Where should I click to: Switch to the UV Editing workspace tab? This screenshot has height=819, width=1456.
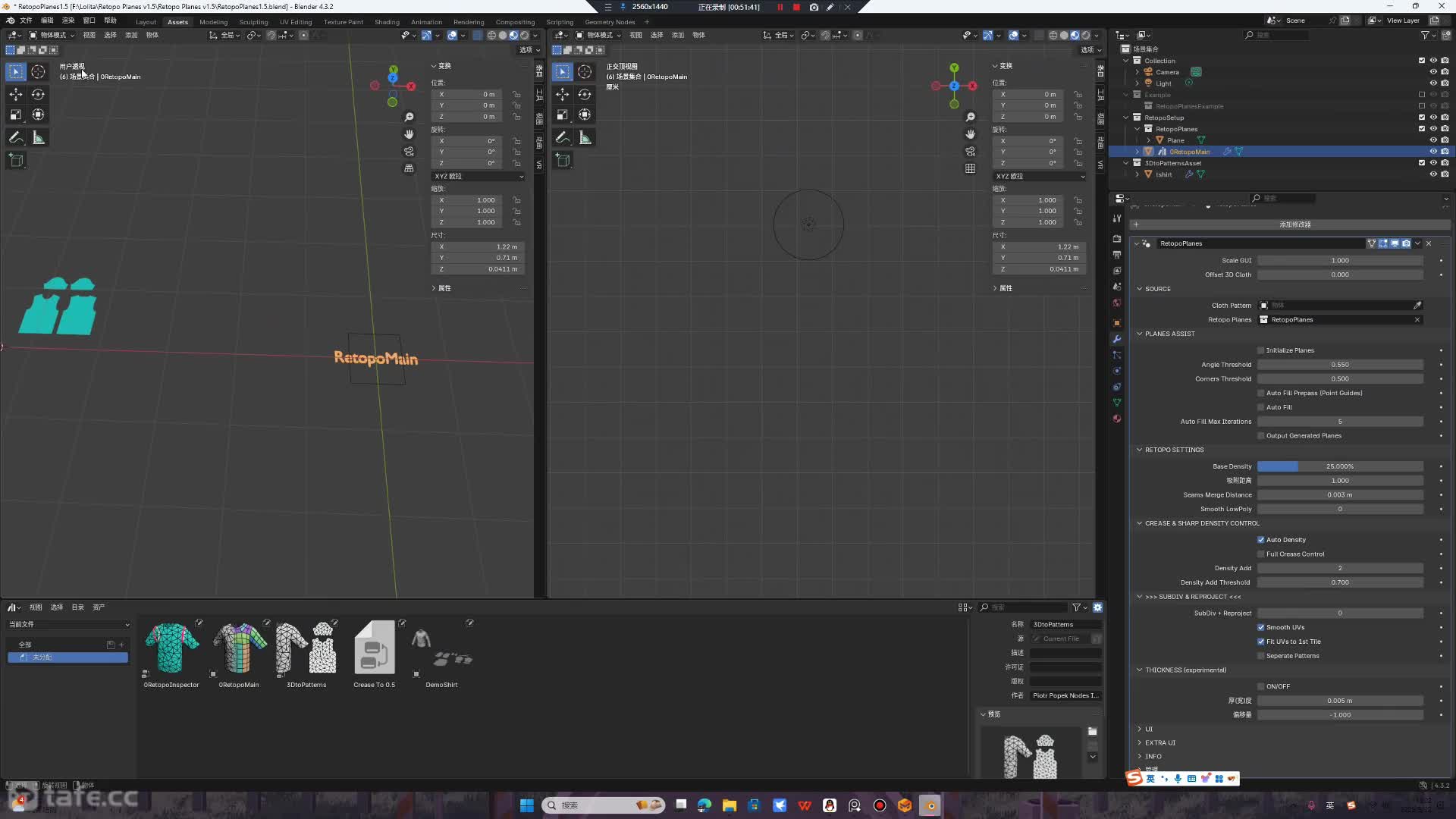[296, 22]
